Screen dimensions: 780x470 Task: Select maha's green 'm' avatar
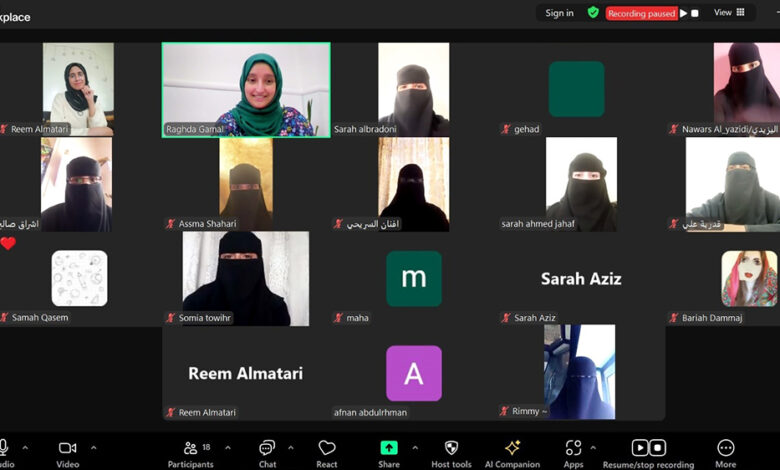click(x=414, y=279)
